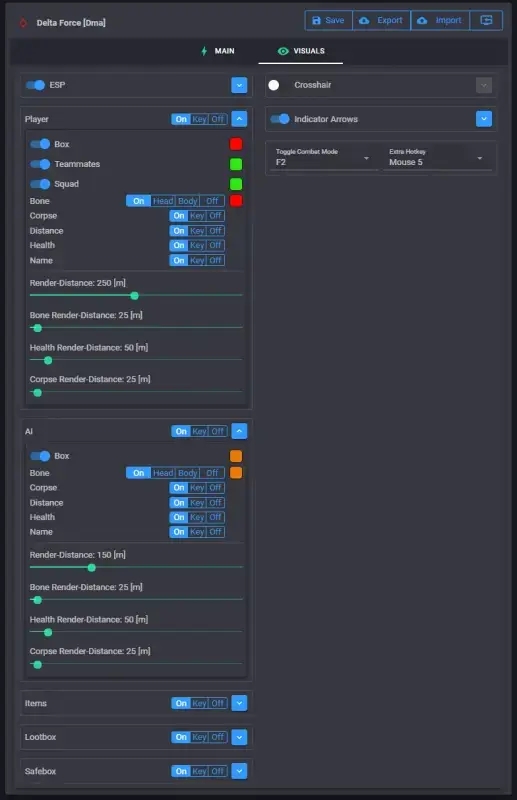Click the floppy disk Save icon

click(316, 20)
